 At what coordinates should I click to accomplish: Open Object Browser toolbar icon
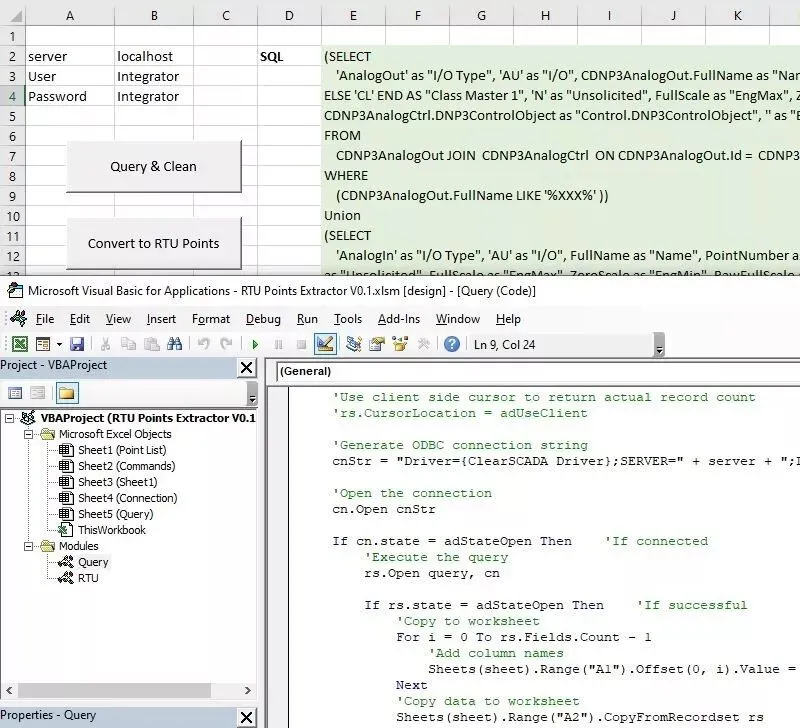click(x=400, y=344)
